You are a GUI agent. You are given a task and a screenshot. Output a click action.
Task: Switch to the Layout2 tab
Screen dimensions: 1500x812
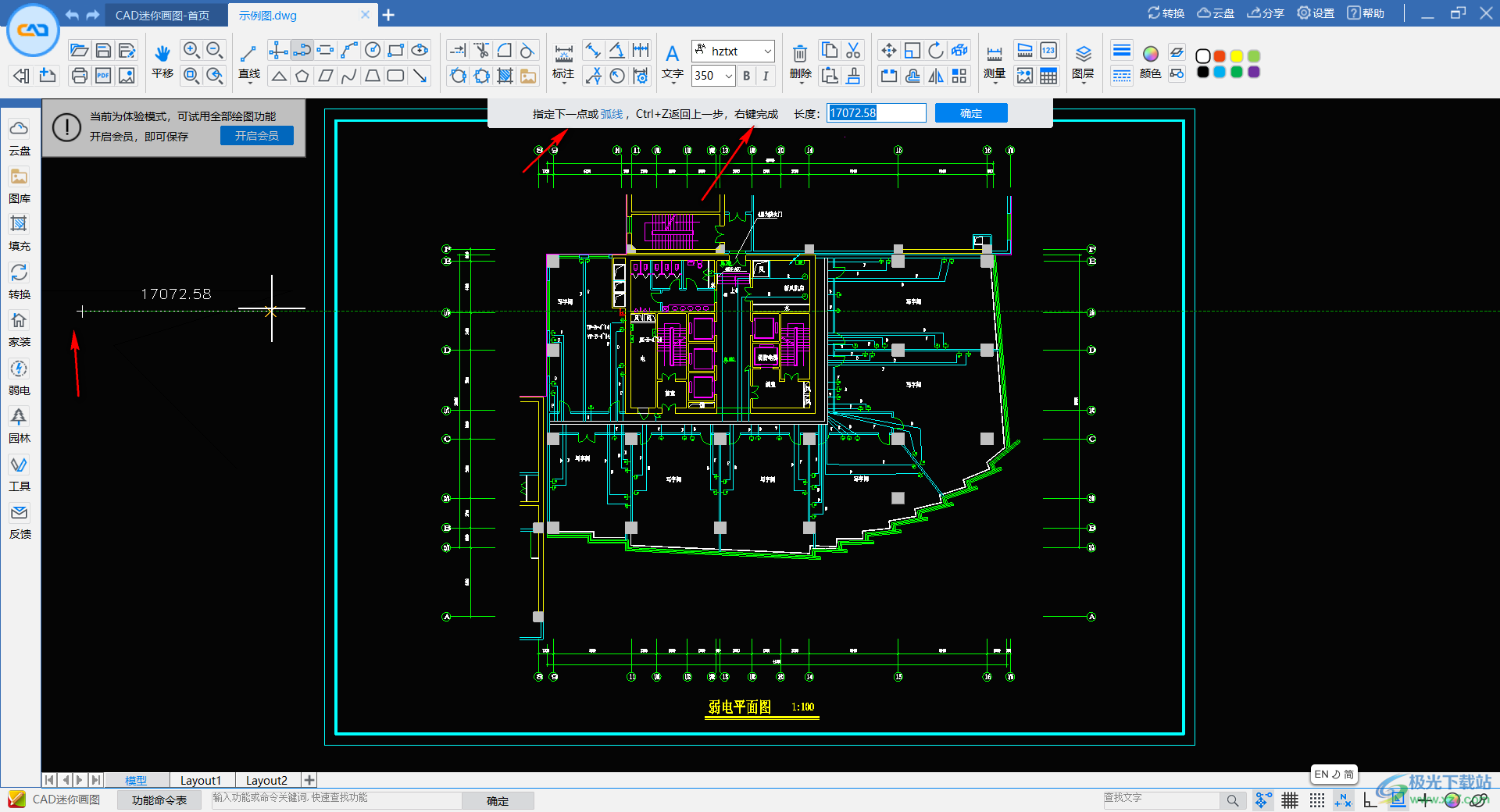pos(266,780)
